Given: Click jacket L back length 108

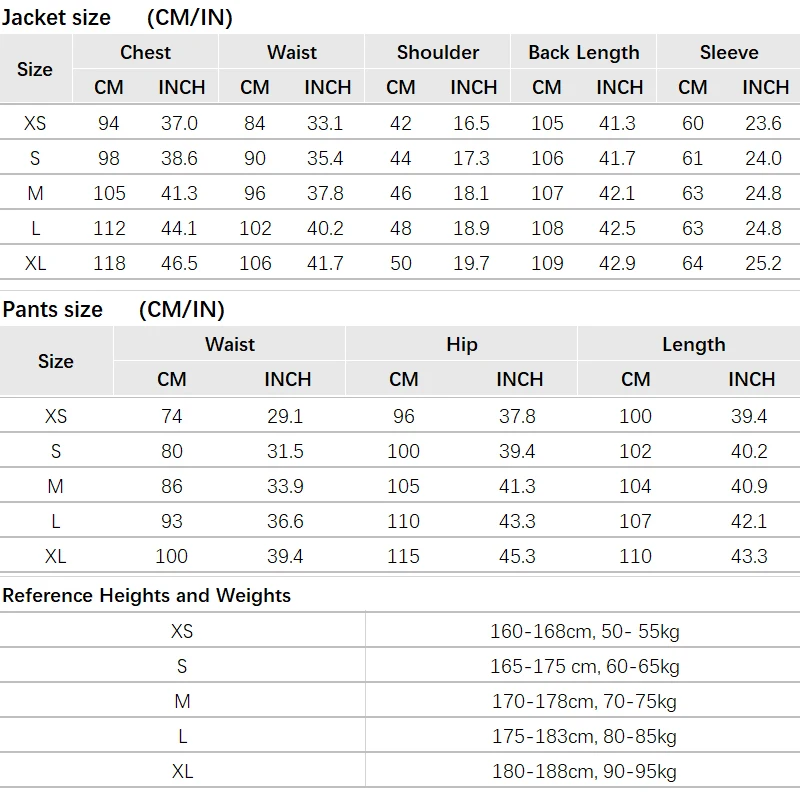Looking at the screenshot, I should 547,228.
